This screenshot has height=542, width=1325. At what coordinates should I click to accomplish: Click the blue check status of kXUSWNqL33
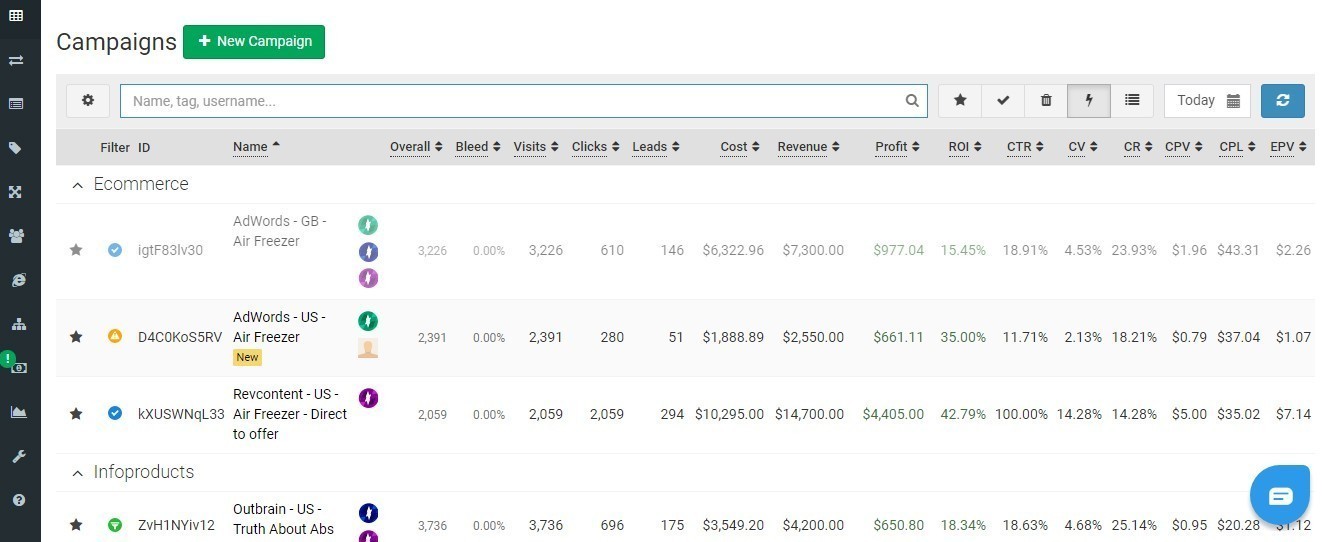[115, 413]
